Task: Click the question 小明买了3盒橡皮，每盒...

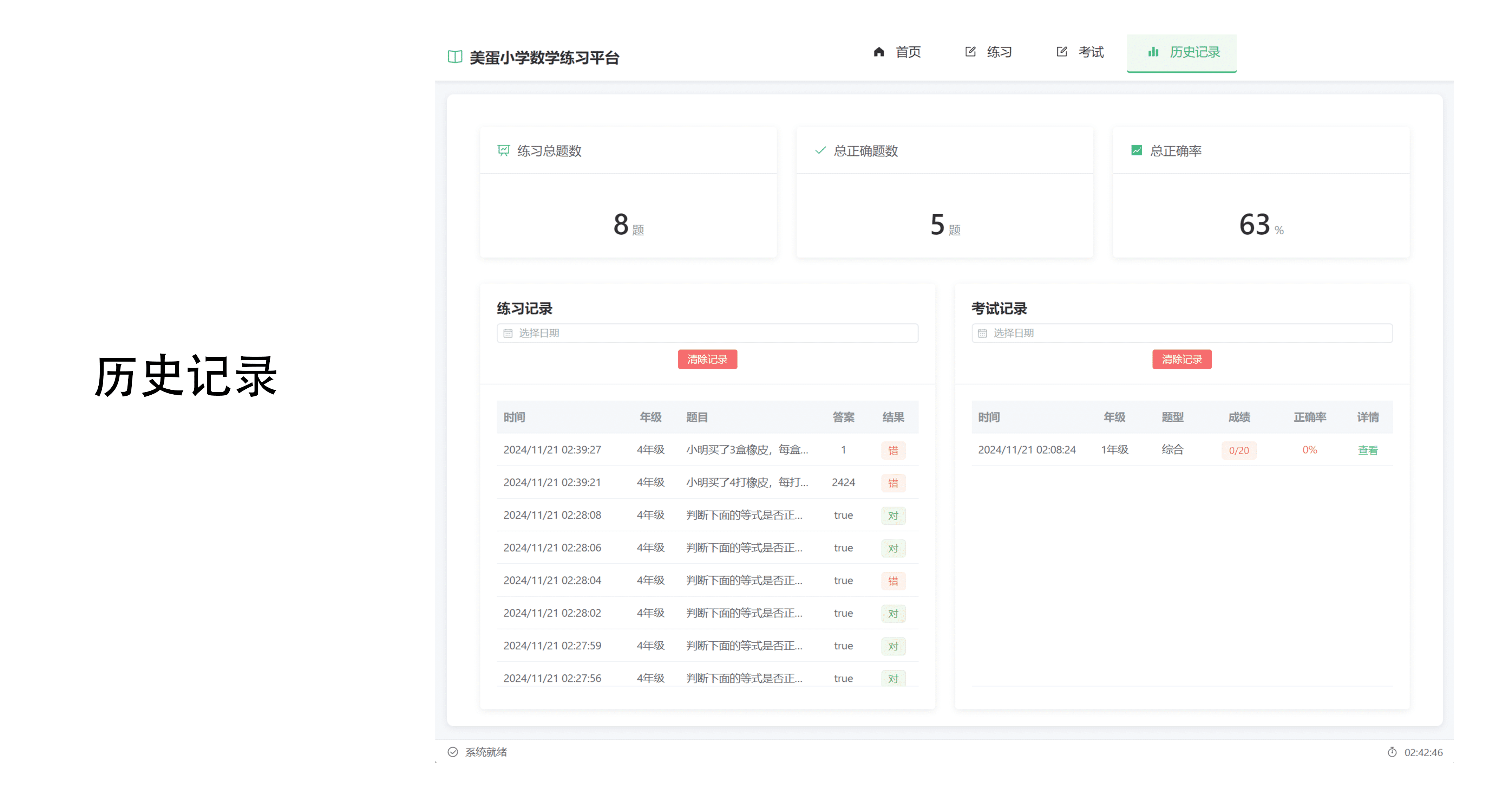Action: tap(747, 450)
